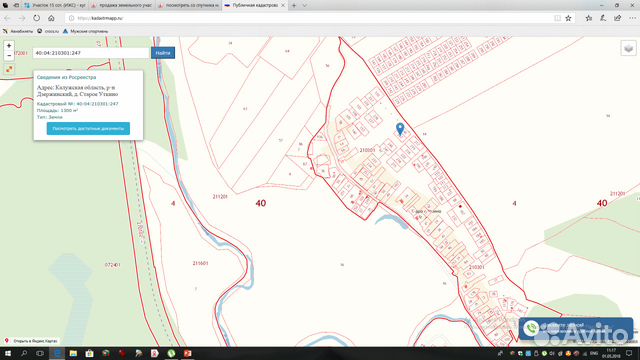
Task: Open the Favorites hub icon
Action: pyautogui.click(x=589, y=18)
